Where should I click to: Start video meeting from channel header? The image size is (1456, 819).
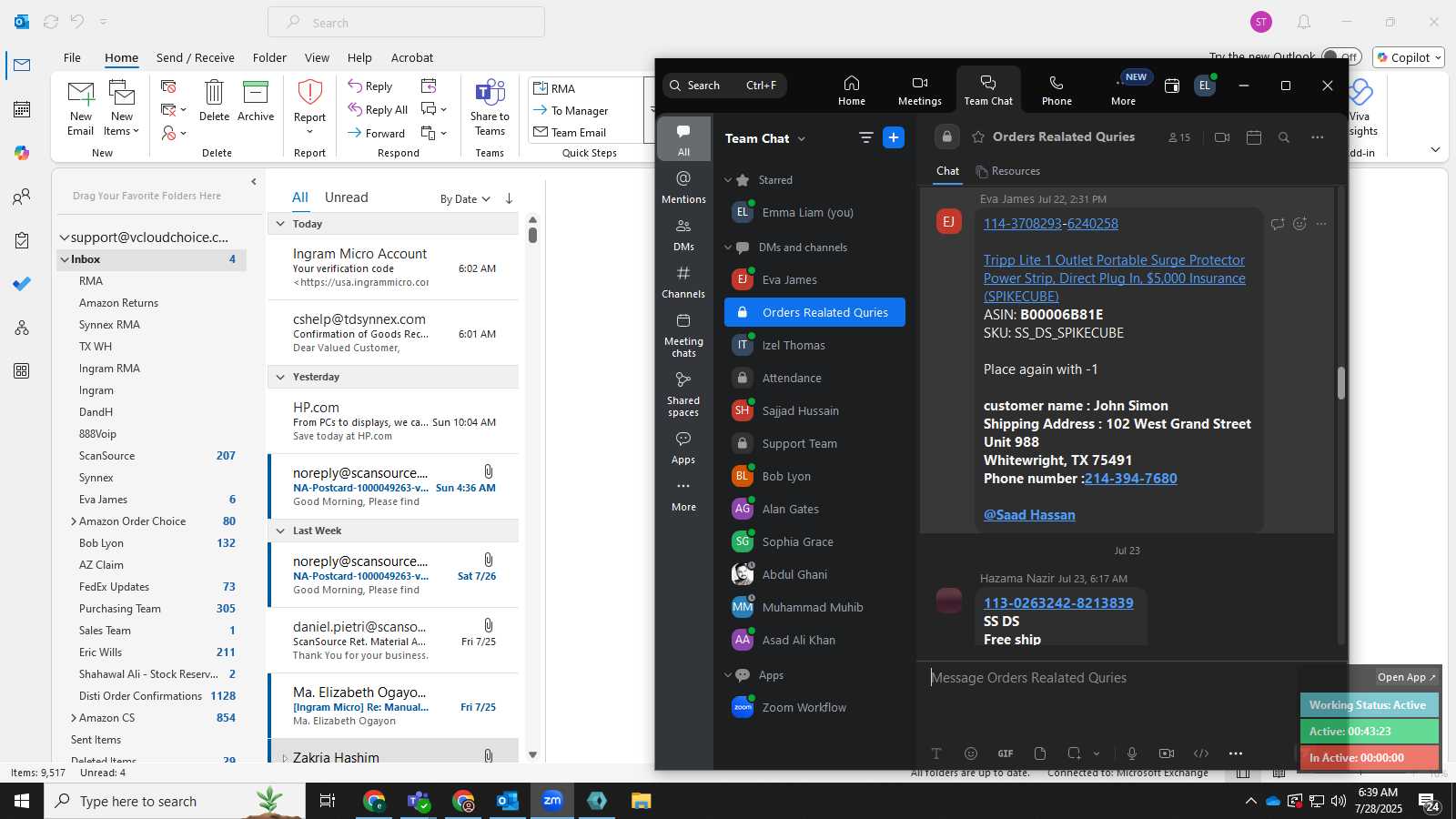point(1222,137)
